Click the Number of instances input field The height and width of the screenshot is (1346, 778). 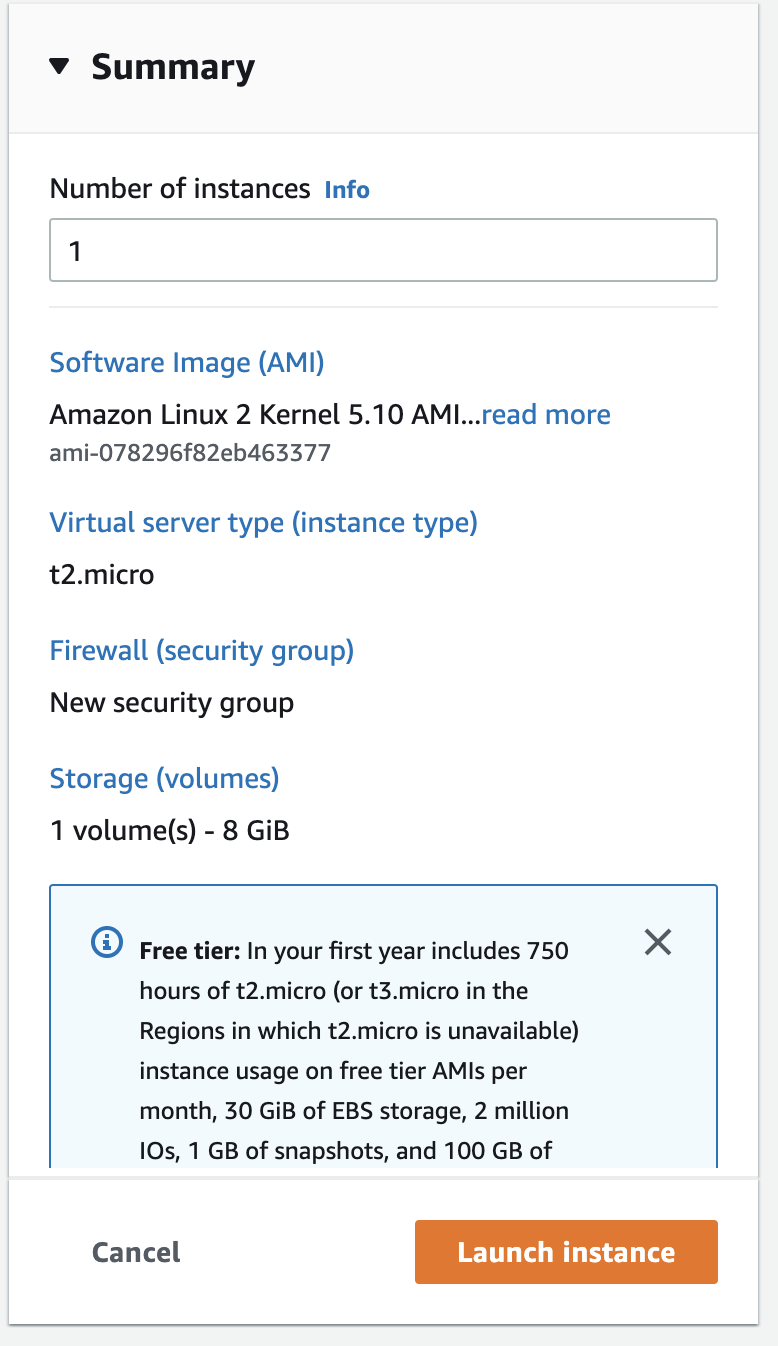(x=383, y=250)
